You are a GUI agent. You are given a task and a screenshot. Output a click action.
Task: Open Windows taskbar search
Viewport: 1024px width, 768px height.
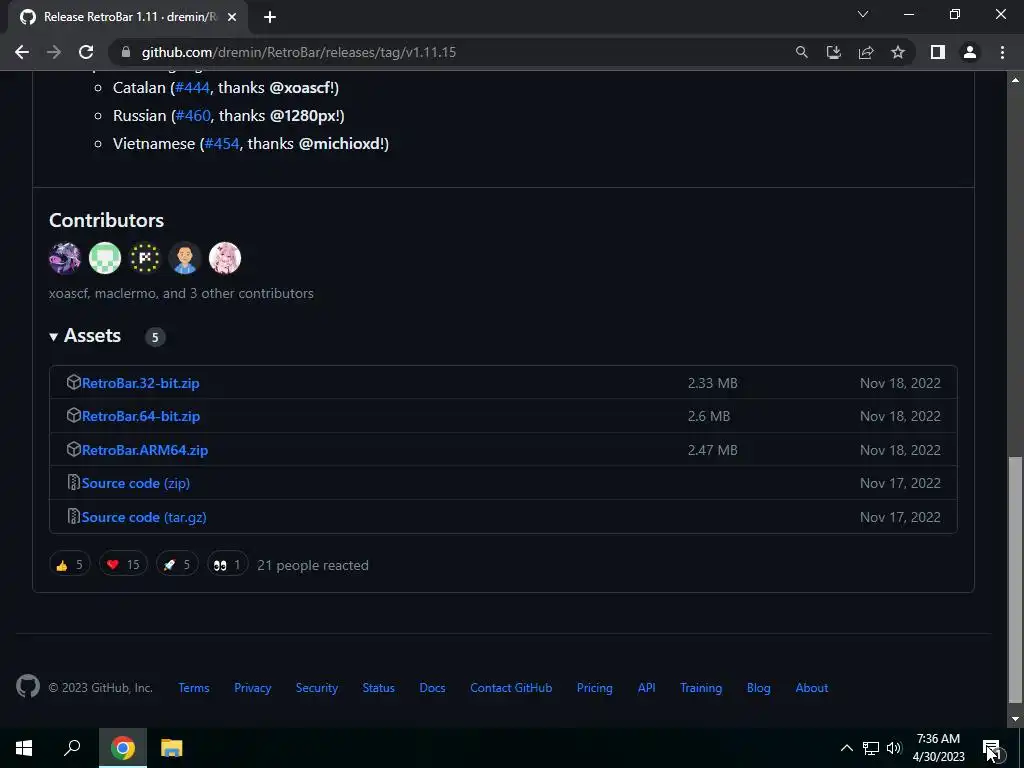coord(72,748)
